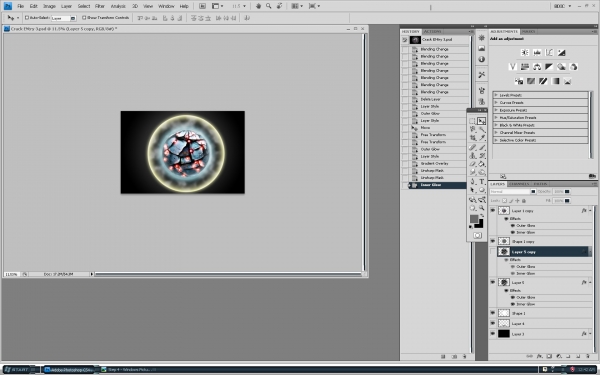Select the Paint Bucket tool
600x375 pixels.
tap(482, 164)
